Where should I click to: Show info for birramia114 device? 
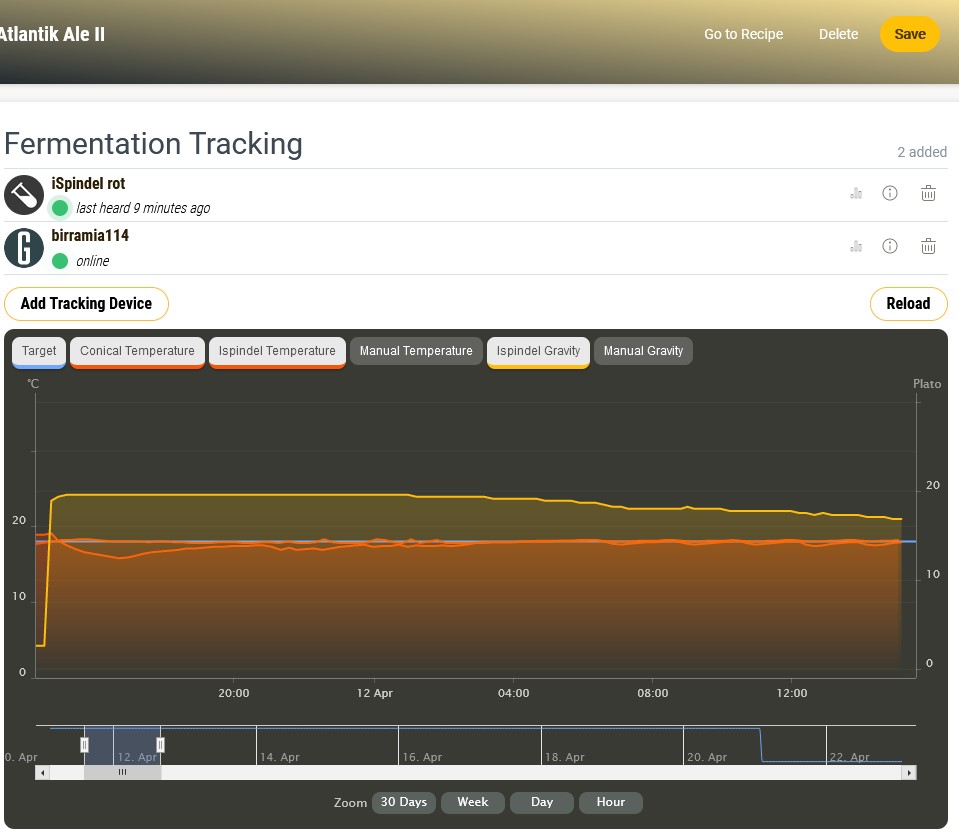coord(890,246)
